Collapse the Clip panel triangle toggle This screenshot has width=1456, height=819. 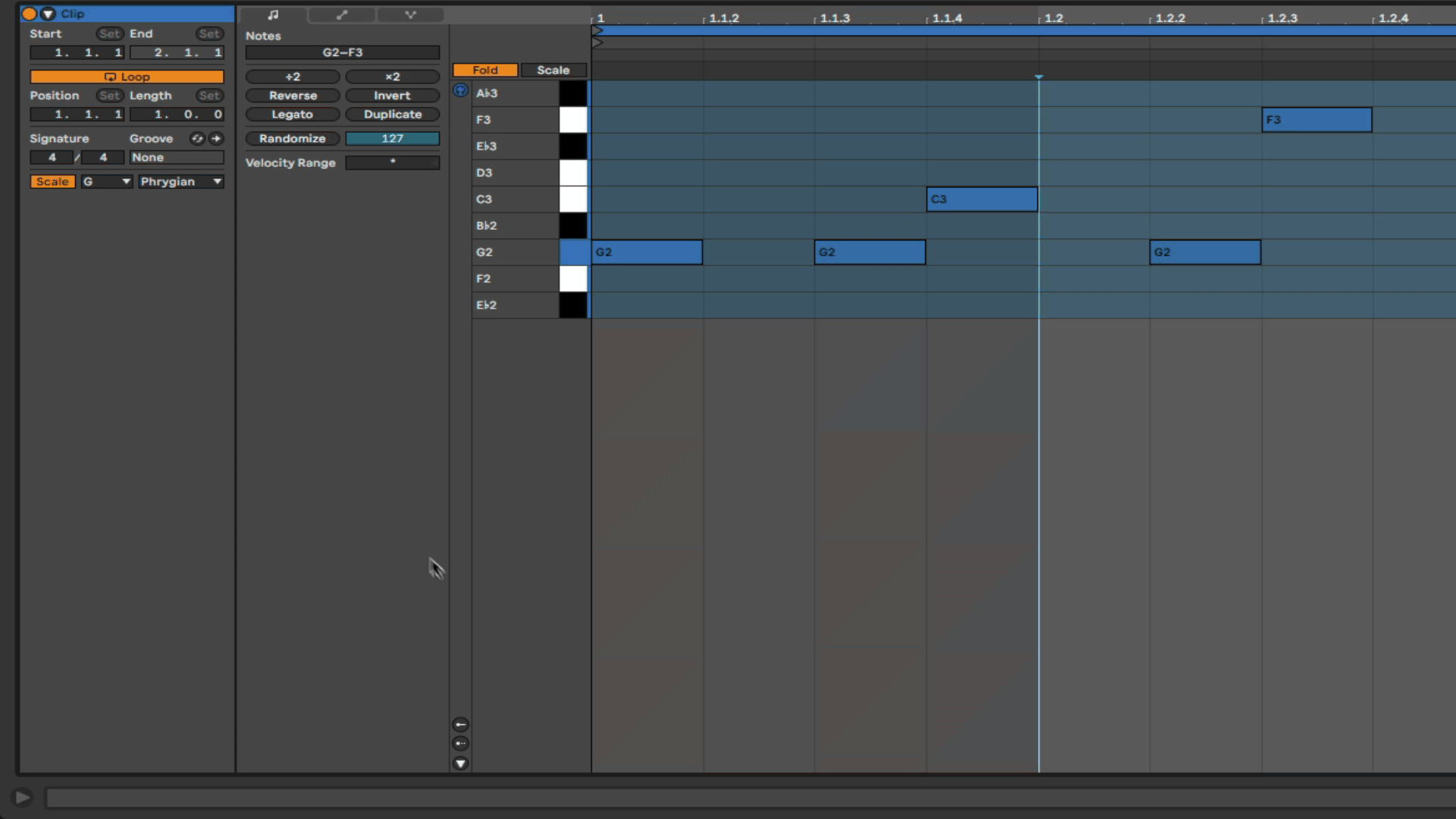[x=49, y=14]
